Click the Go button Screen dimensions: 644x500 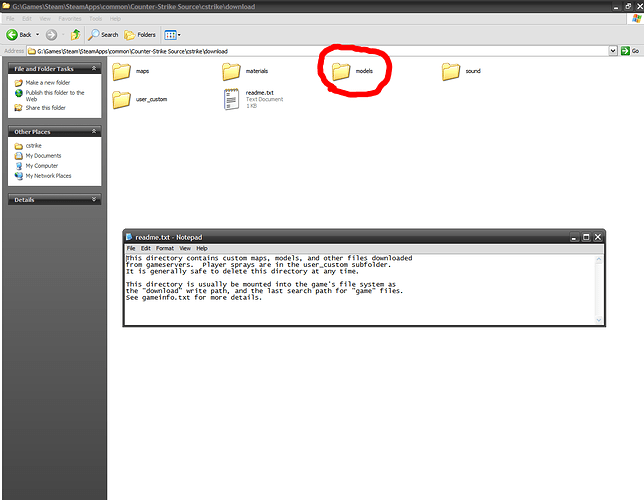(630, 51)
